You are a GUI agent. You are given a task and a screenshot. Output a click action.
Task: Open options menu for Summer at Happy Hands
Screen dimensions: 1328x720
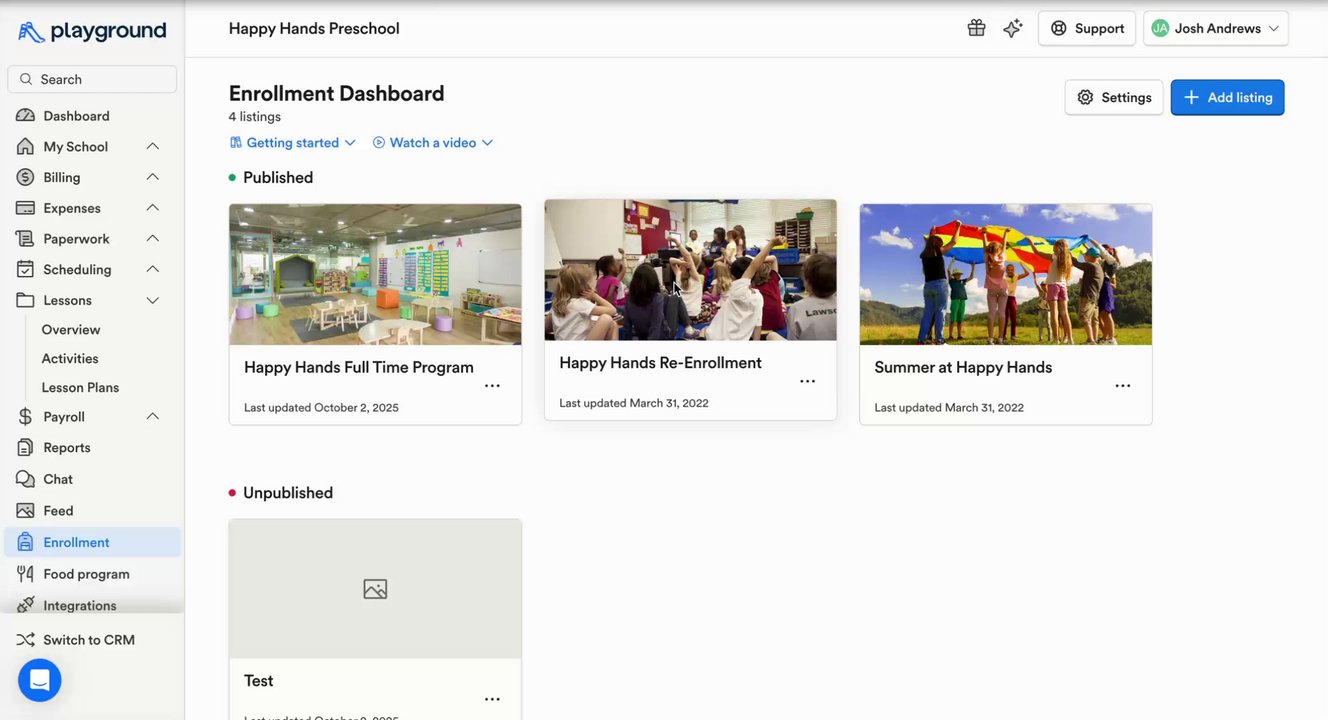(x=1122, y=386)
